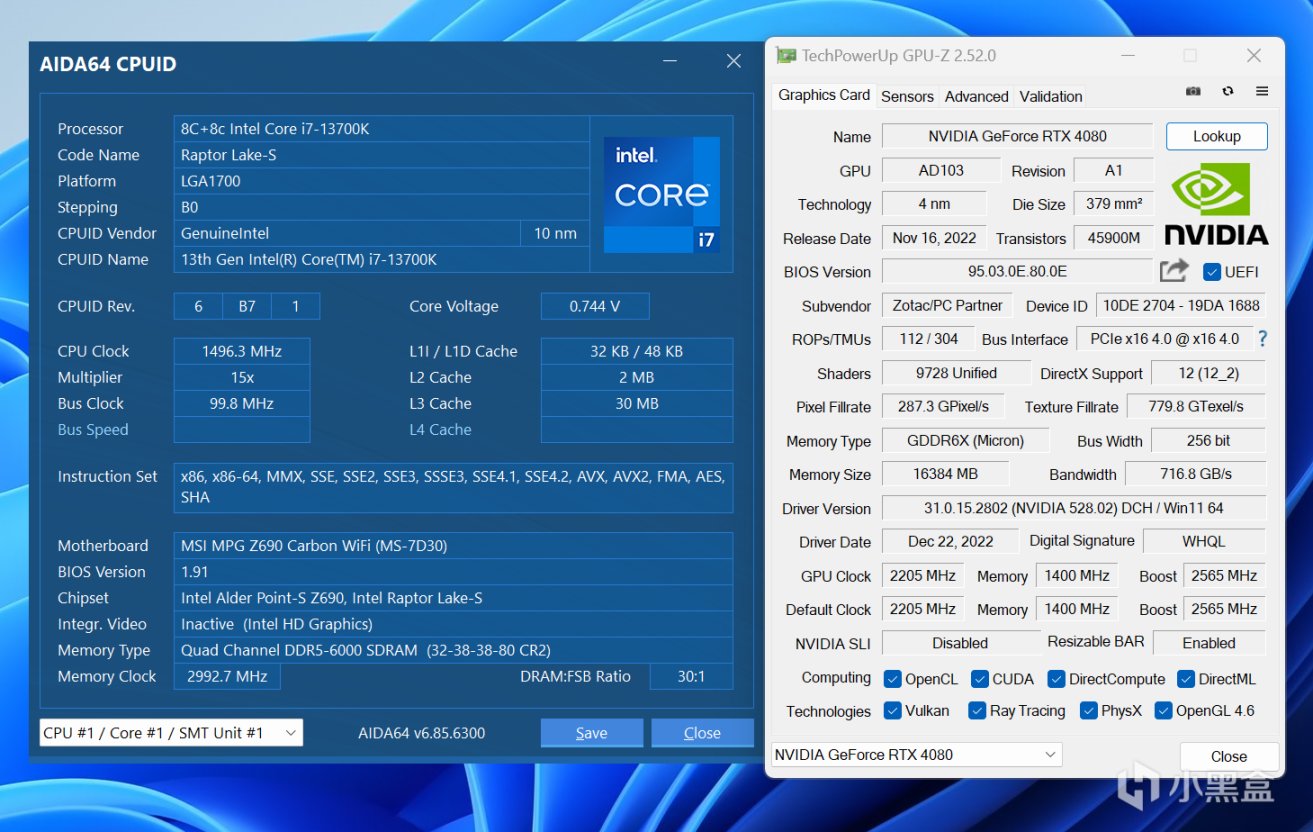Screen dimensions: 1313x832
Task: Click the BIOS share/export arrow icon
Action: (x=1174, y=271)
